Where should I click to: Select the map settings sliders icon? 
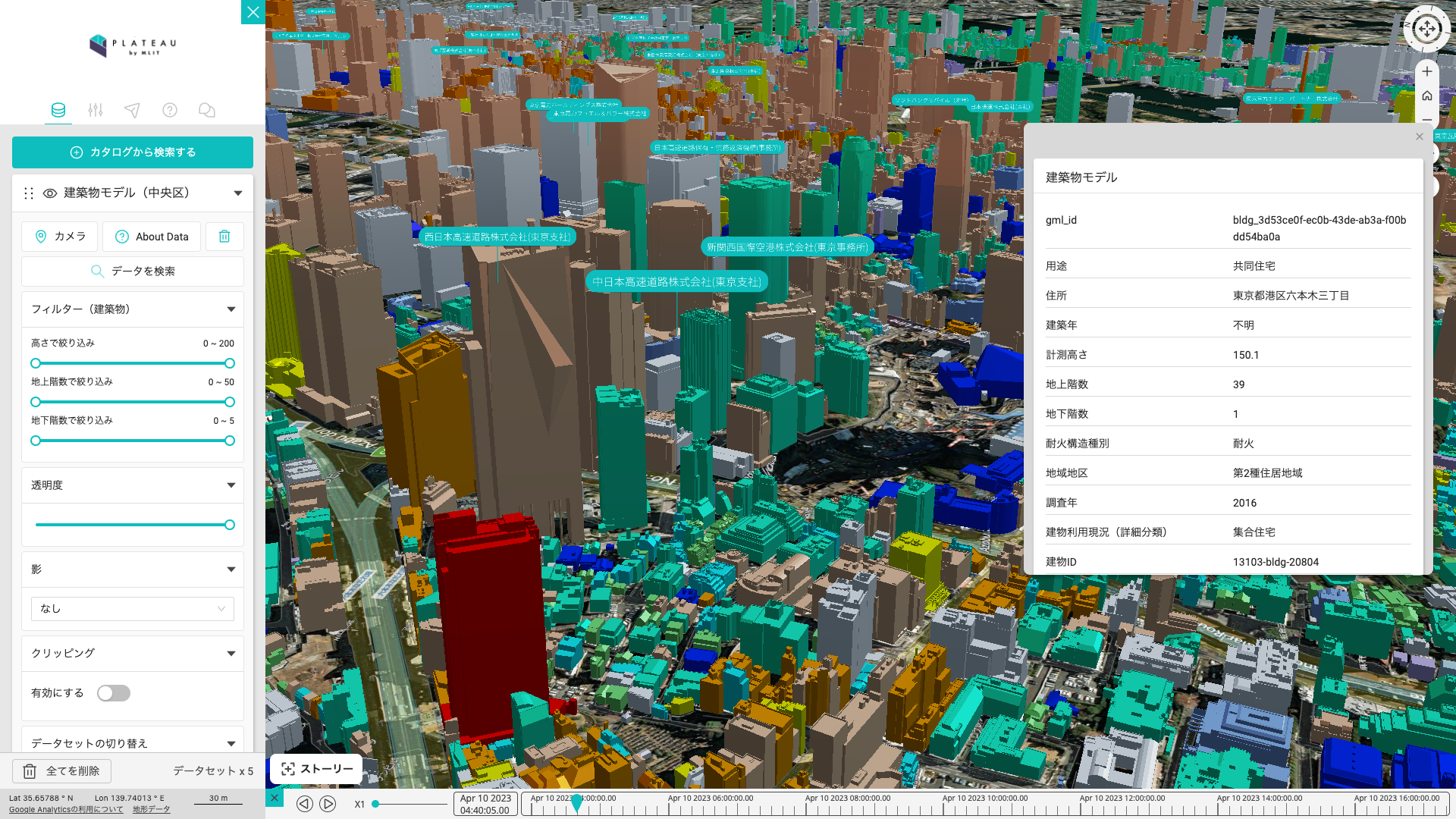[x=95, y=110]
